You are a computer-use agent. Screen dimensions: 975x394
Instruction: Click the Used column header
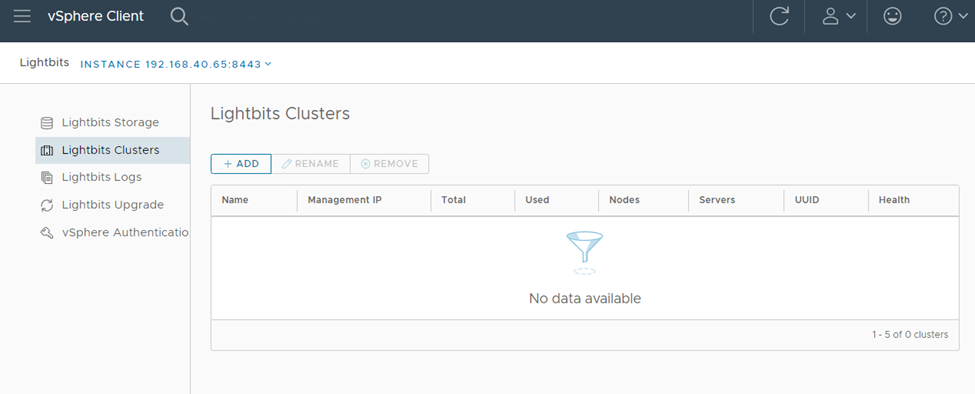coord(537,200)
